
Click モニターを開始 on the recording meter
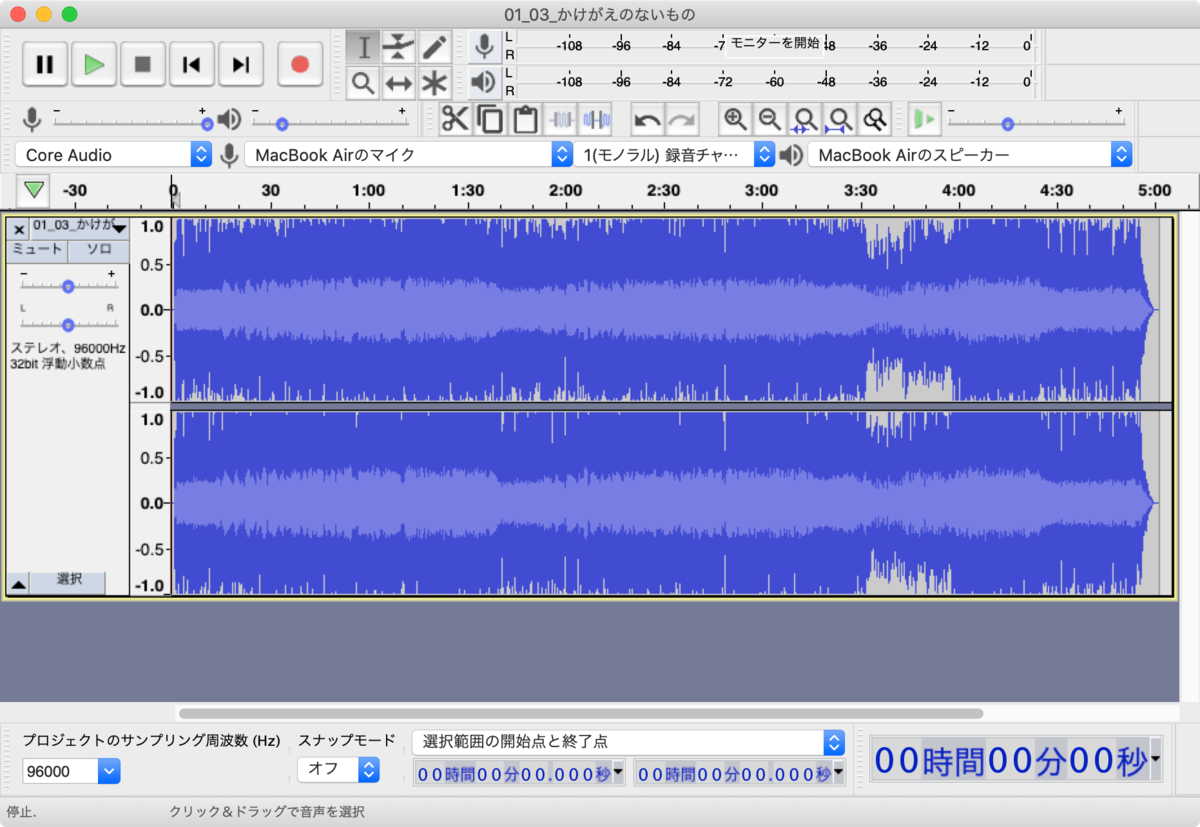tap(775, 43)
